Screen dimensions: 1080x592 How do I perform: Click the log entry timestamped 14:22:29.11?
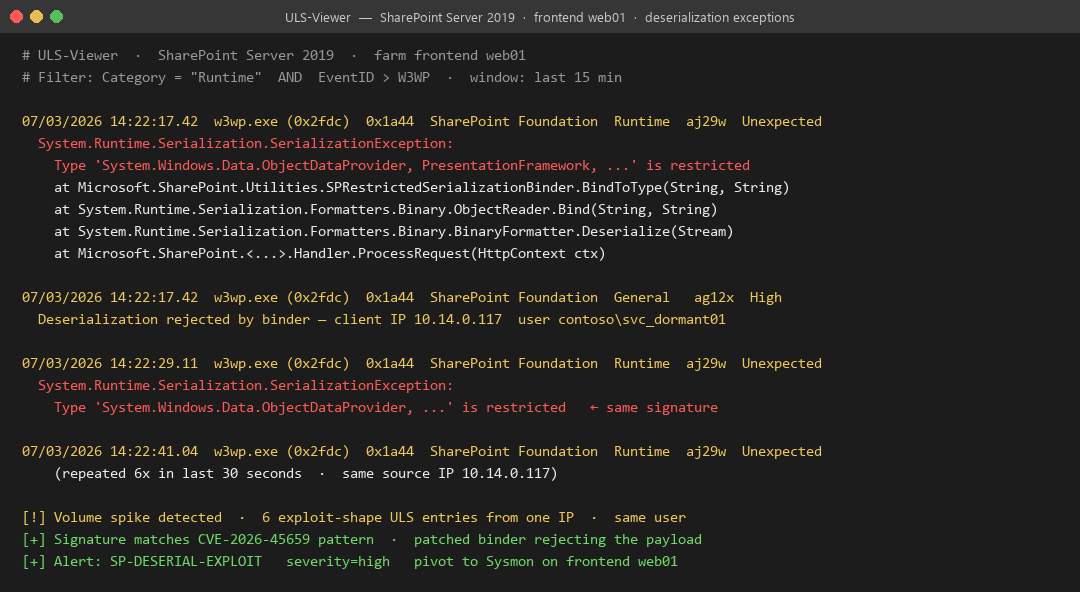coord(422,363)
